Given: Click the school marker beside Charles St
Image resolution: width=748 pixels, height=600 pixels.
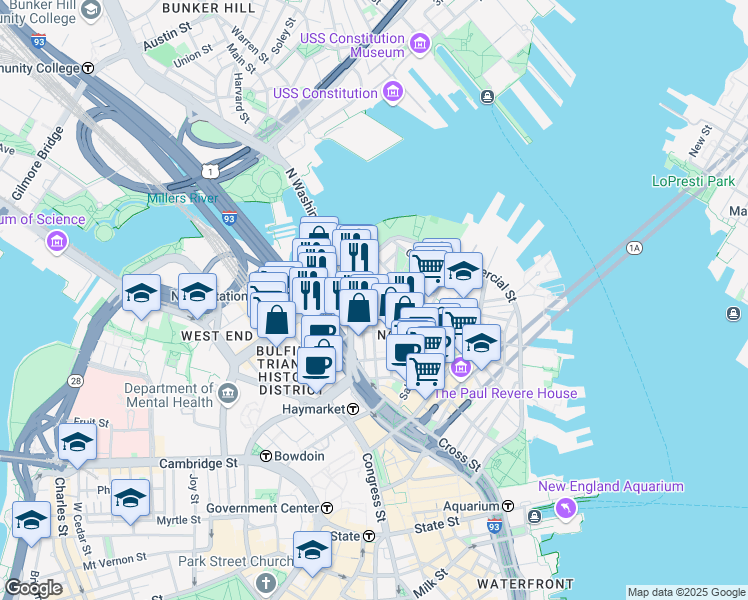Looking at the screenshot, I should (31, 521).
